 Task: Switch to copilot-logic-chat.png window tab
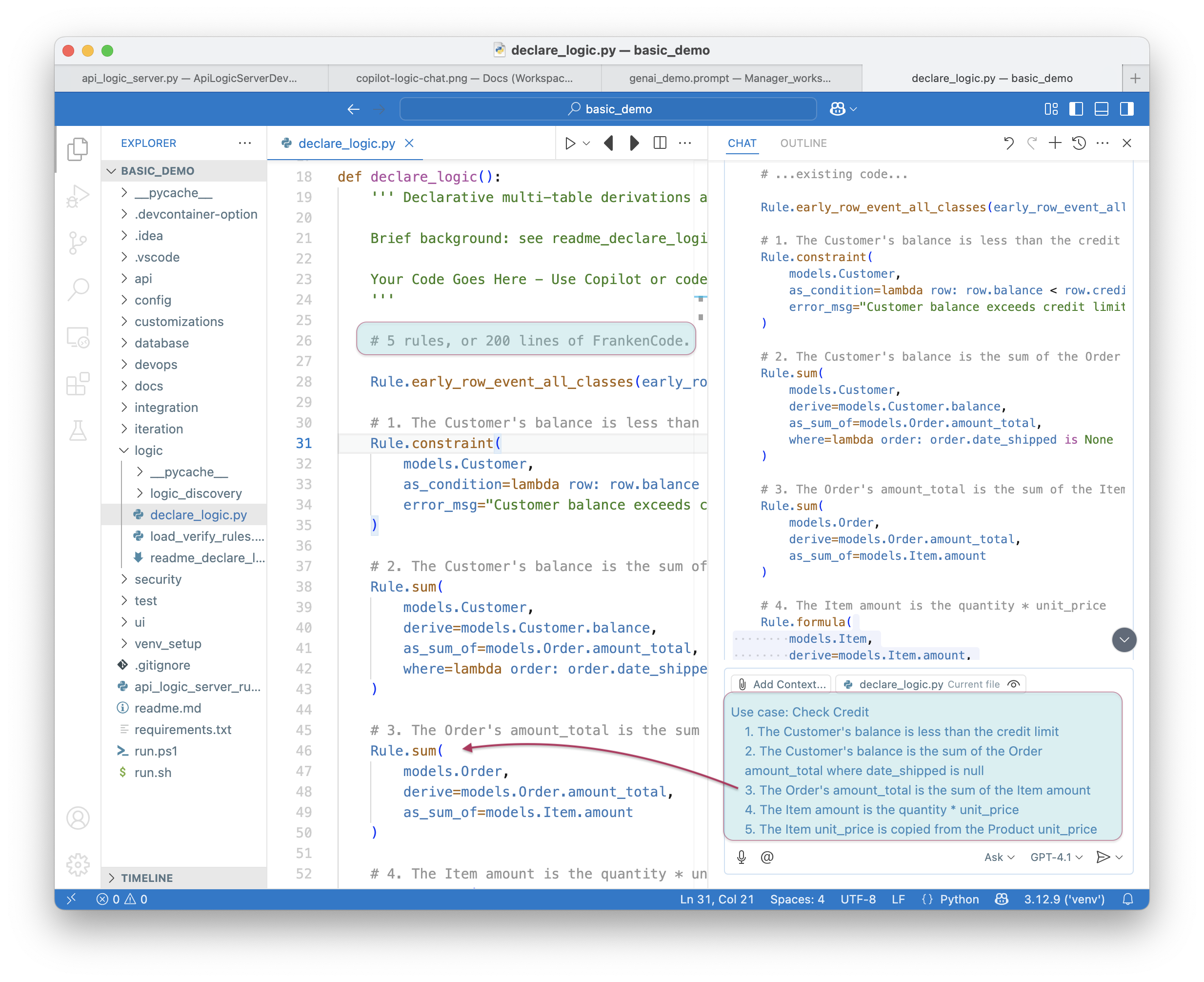click(464, 78)
